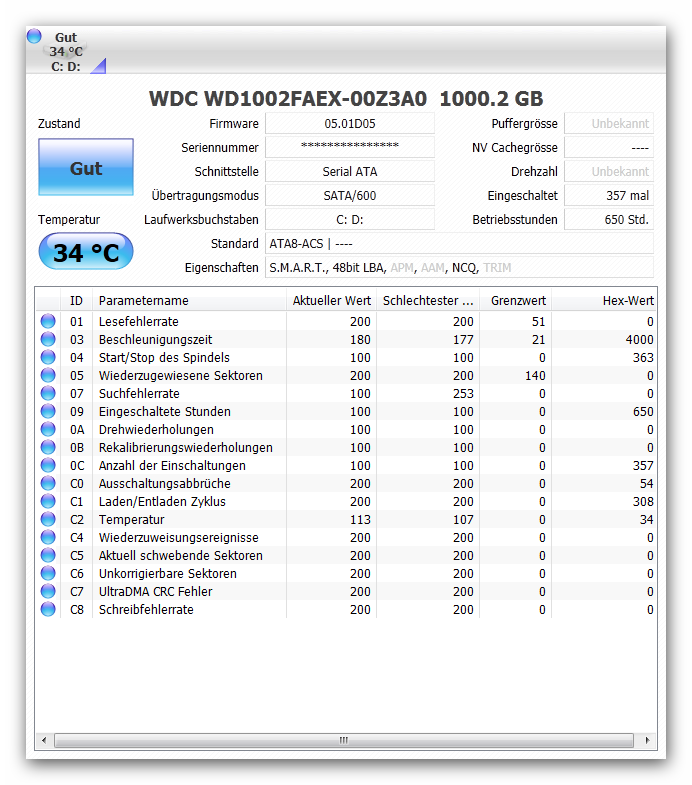Viewport: 692px width, 785px height.
Task: Select the Gut 34 °C C: D: drive tab
Action: coord(66,52)
